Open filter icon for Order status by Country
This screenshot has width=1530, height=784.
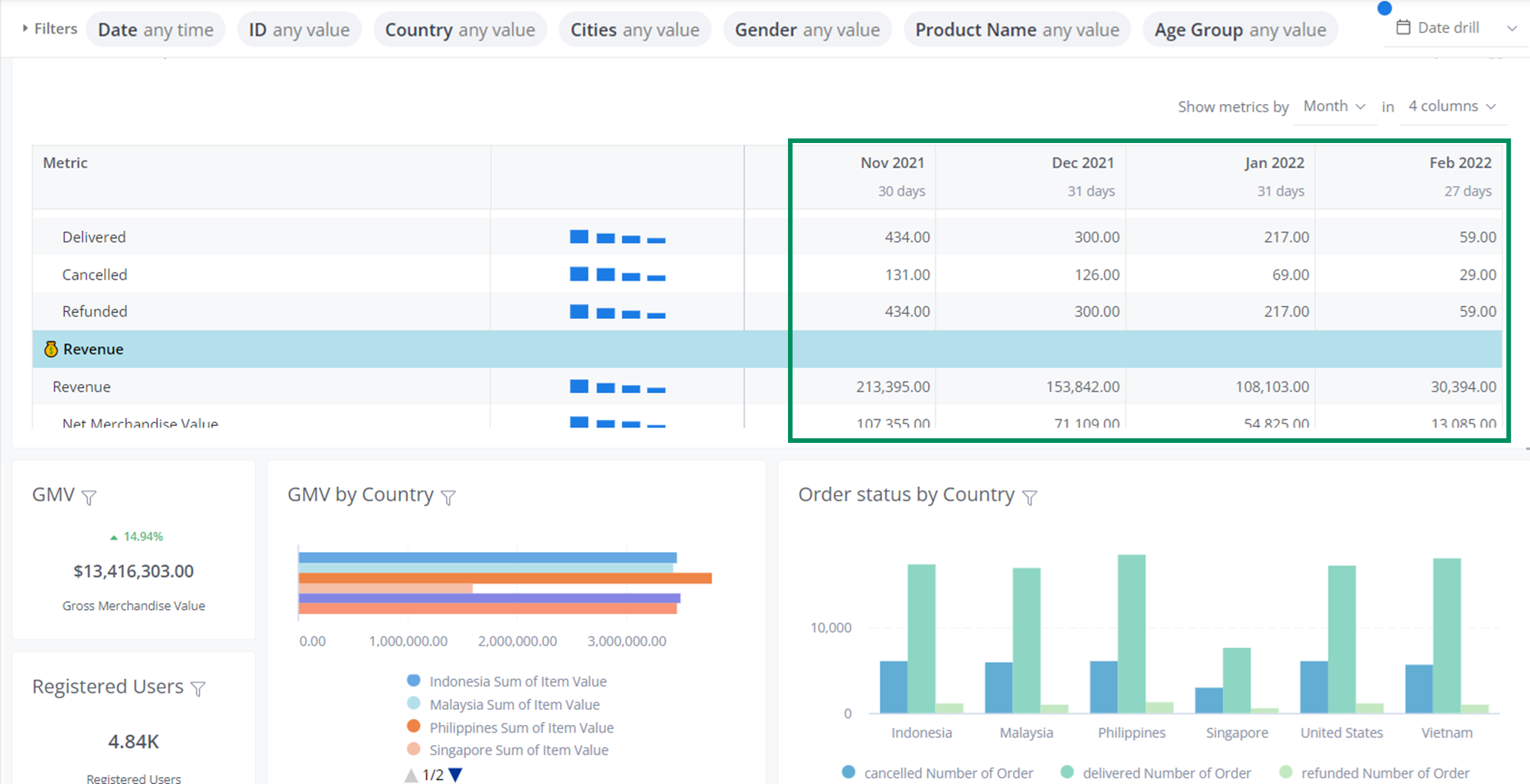click(1030, 498)
